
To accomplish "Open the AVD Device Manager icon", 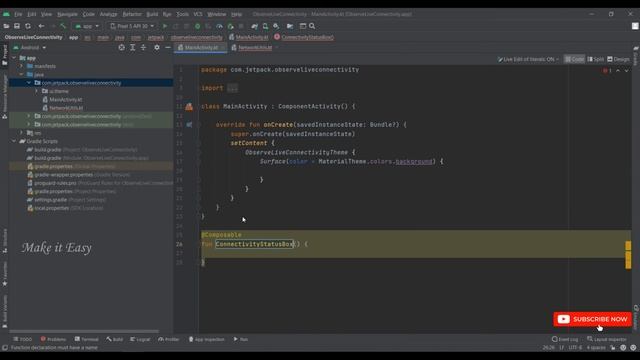I will [265, 26].
